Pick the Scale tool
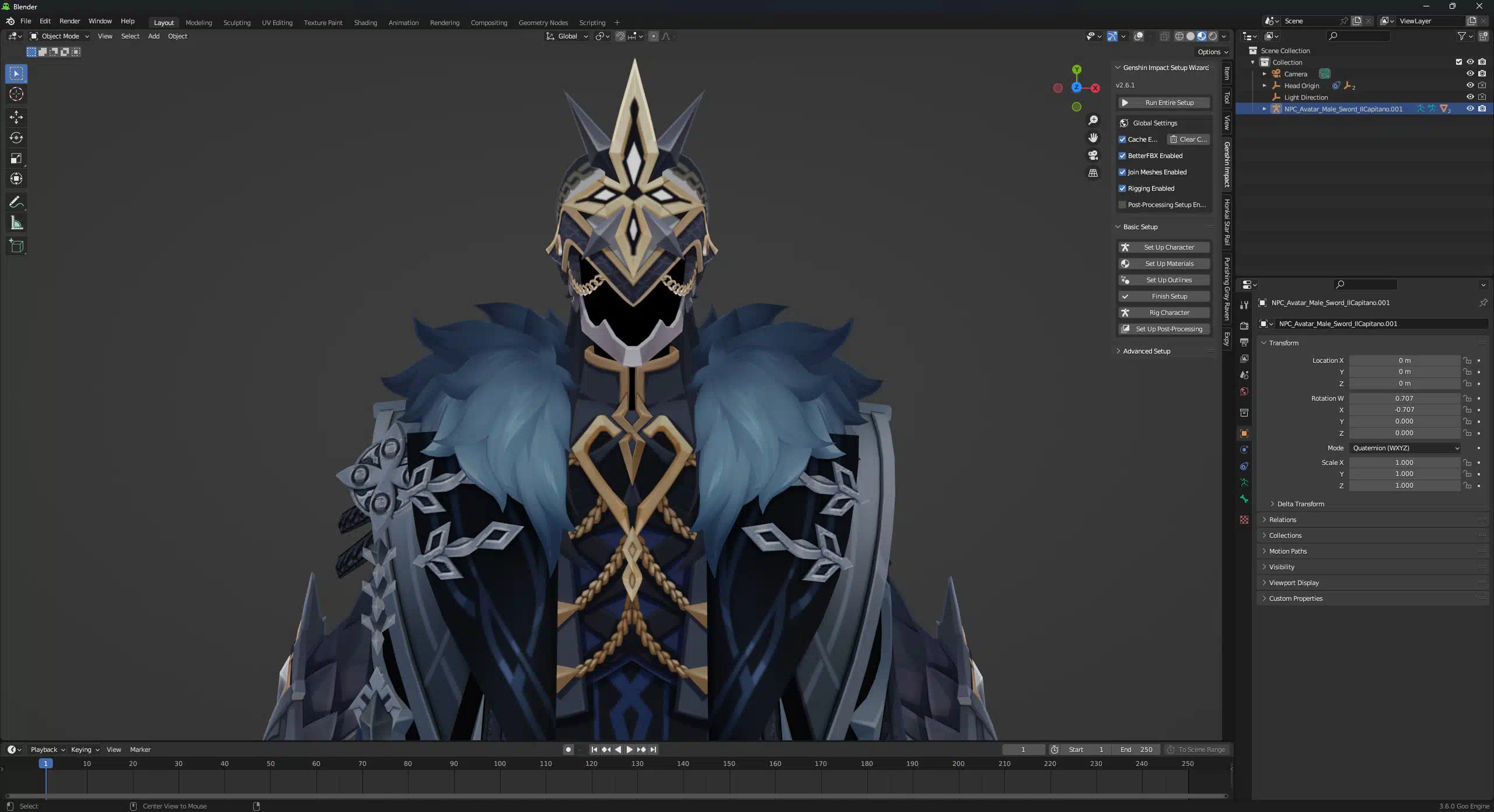This screenshot has height=812, width=1494. pos(16,158)
